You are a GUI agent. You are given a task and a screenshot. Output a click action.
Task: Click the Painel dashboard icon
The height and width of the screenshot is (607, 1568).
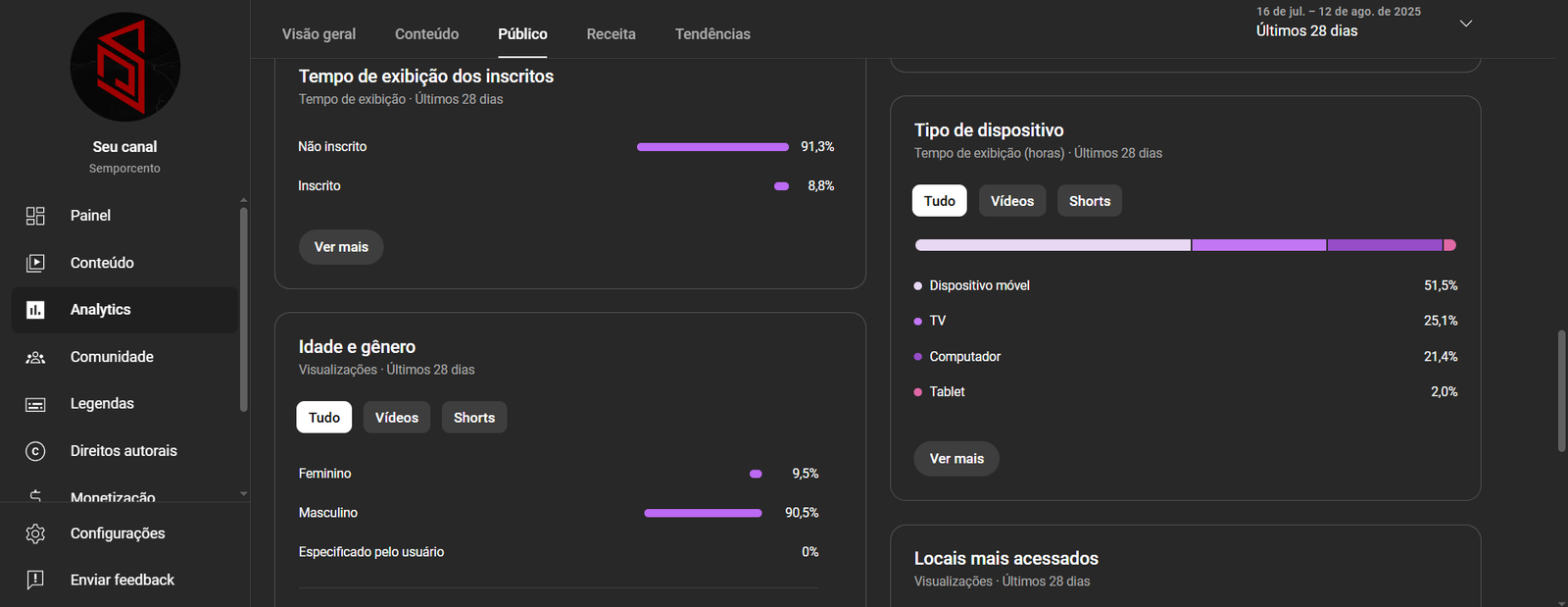35,216
